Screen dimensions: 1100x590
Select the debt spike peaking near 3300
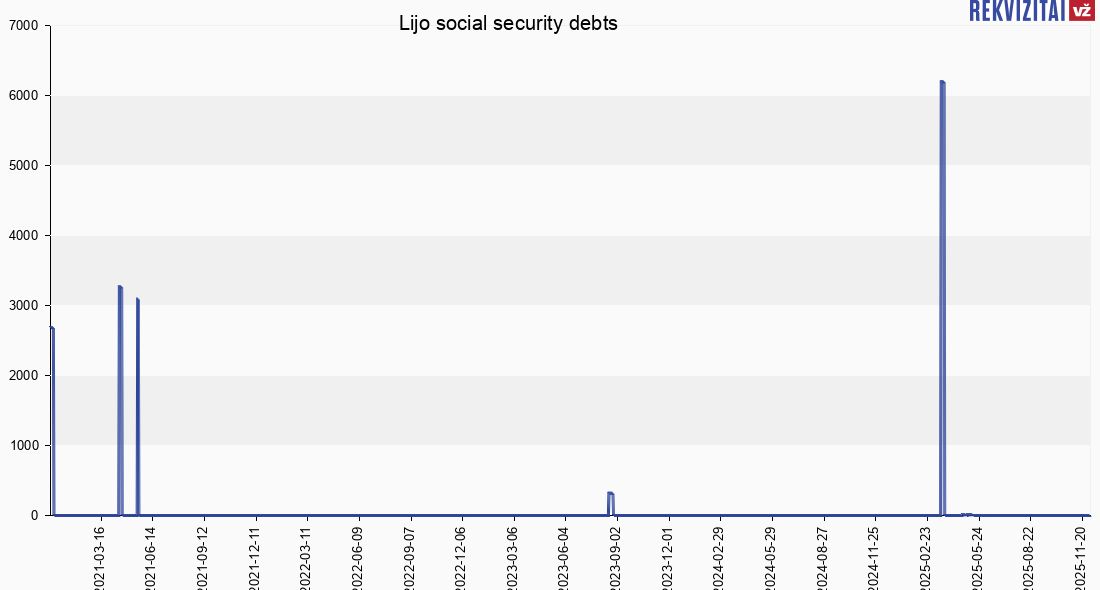(x=120, y=400)
